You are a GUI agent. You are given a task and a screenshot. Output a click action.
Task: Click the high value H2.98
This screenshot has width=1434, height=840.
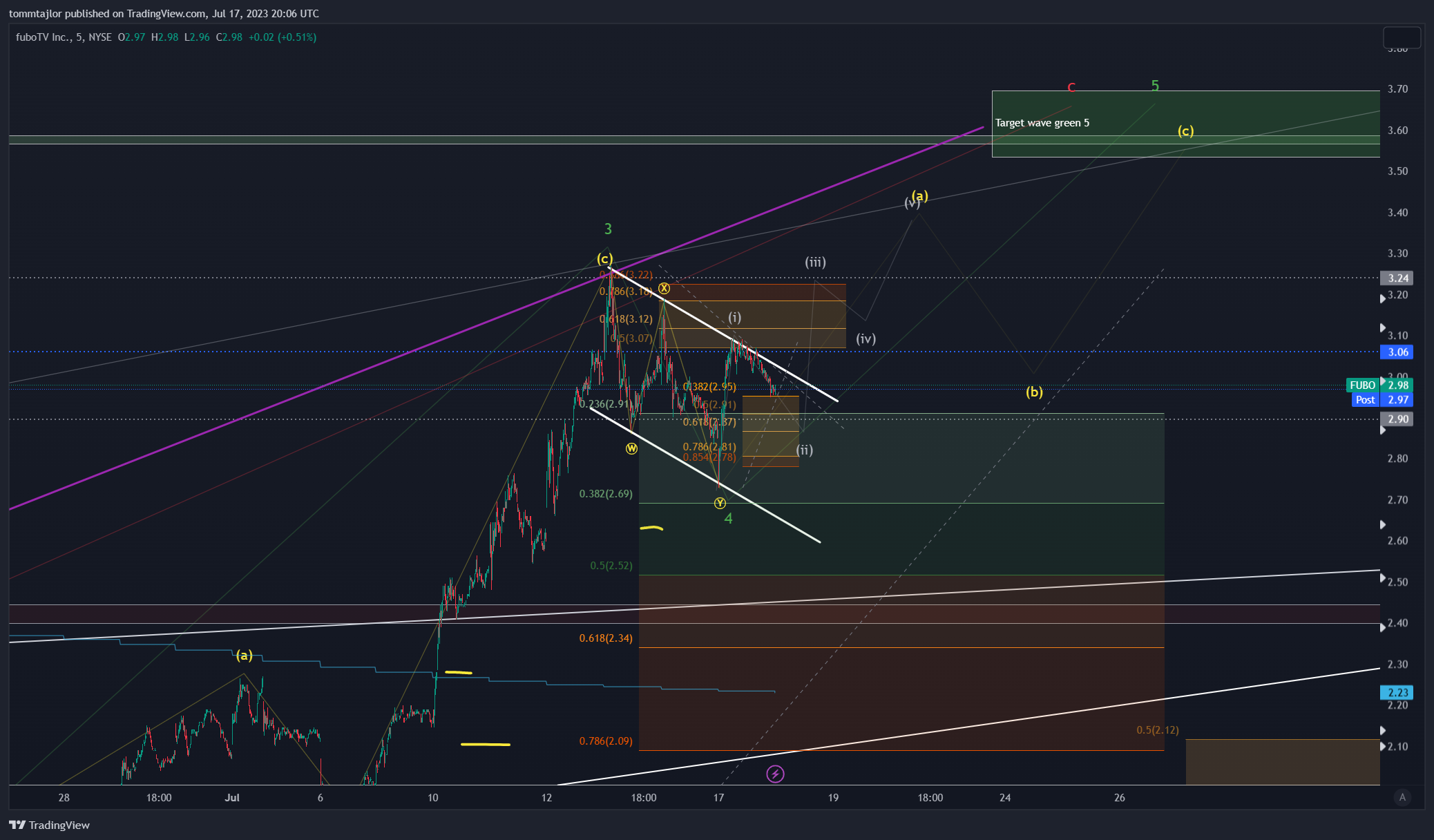[164, 37]
